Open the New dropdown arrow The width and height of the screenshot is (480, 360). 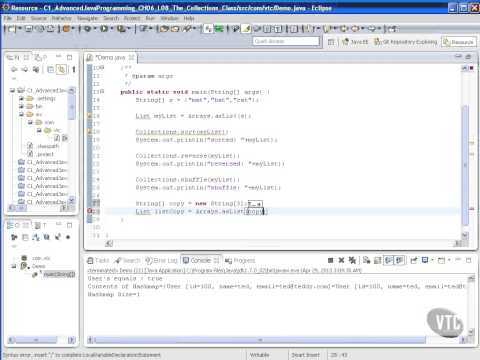coord(19,29)
